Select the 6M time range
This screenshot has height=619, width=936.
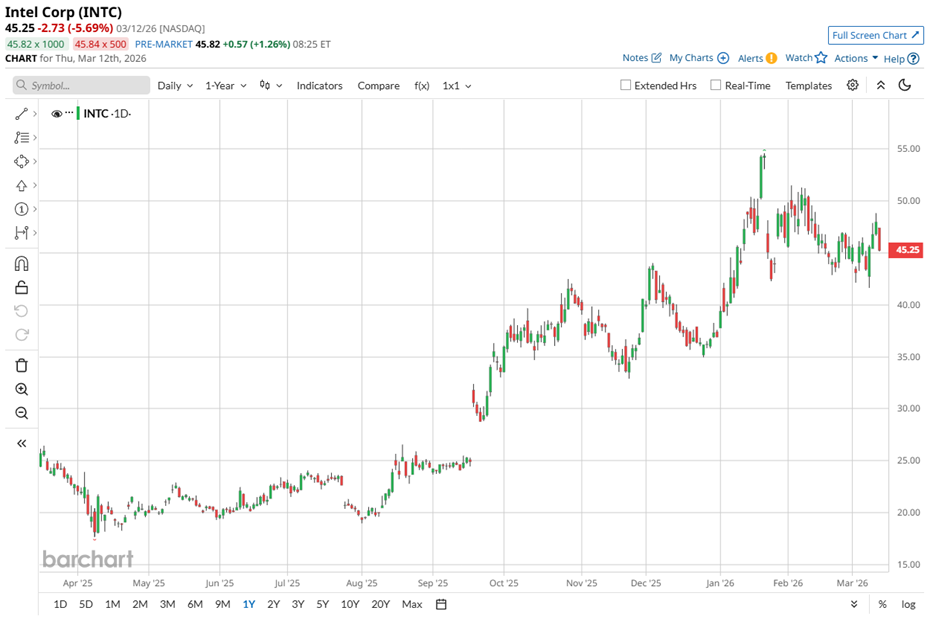tap(195, 605)
